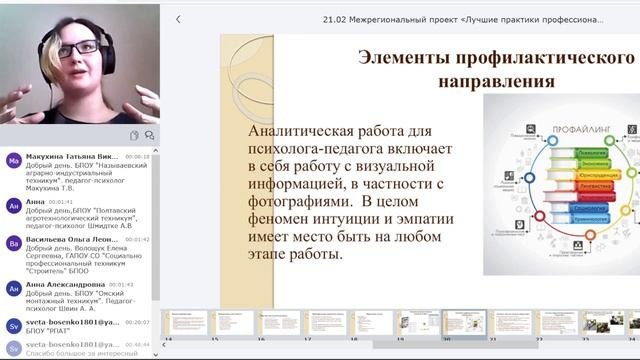Select Макухина Татьяна's purple 'Ма' avatar
The image size is (640, 360).
click(x=13, y=160)
